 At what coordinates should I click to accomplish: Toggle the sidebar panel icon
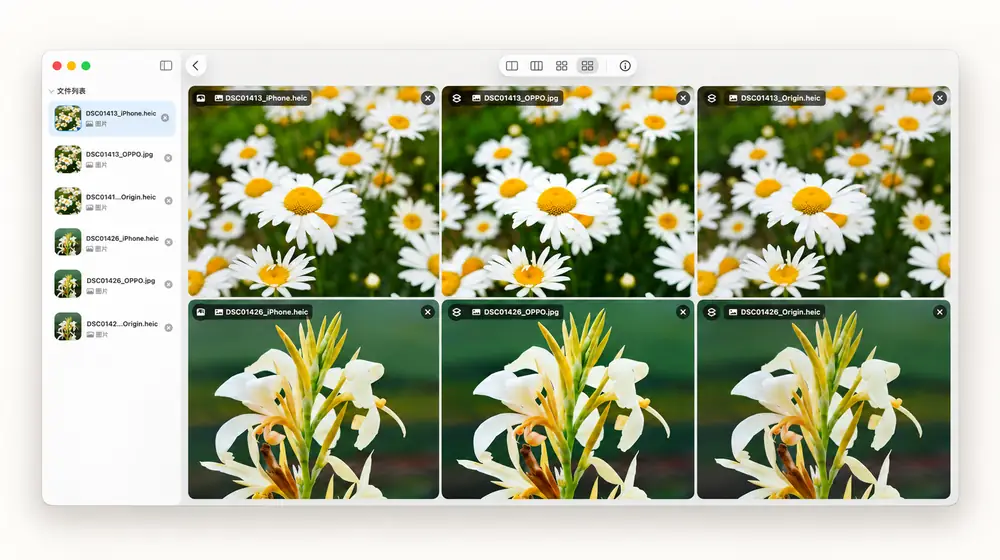pos(166,66)
